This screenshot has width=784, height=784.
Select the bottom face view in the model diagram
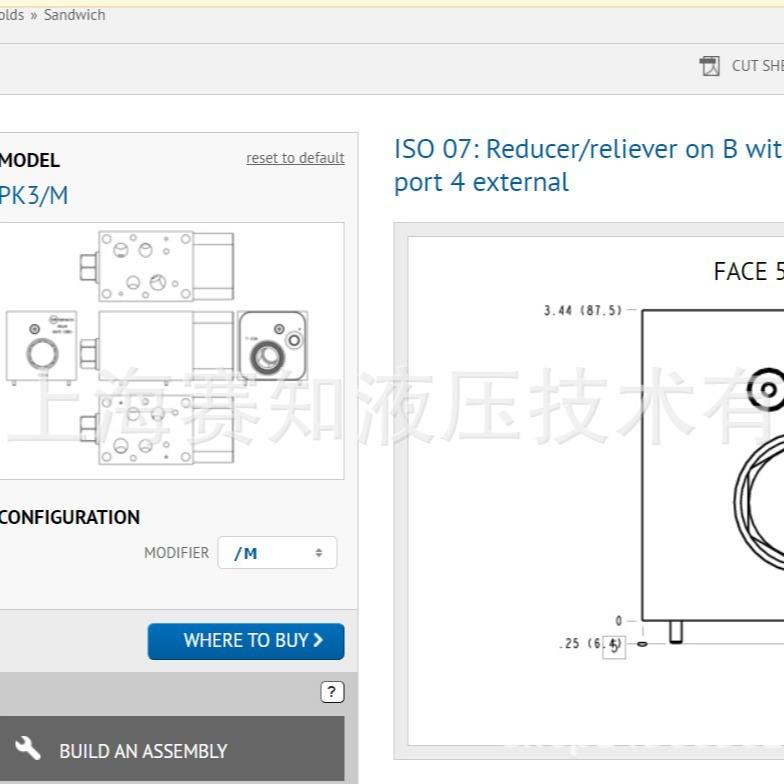pos(158,428)
